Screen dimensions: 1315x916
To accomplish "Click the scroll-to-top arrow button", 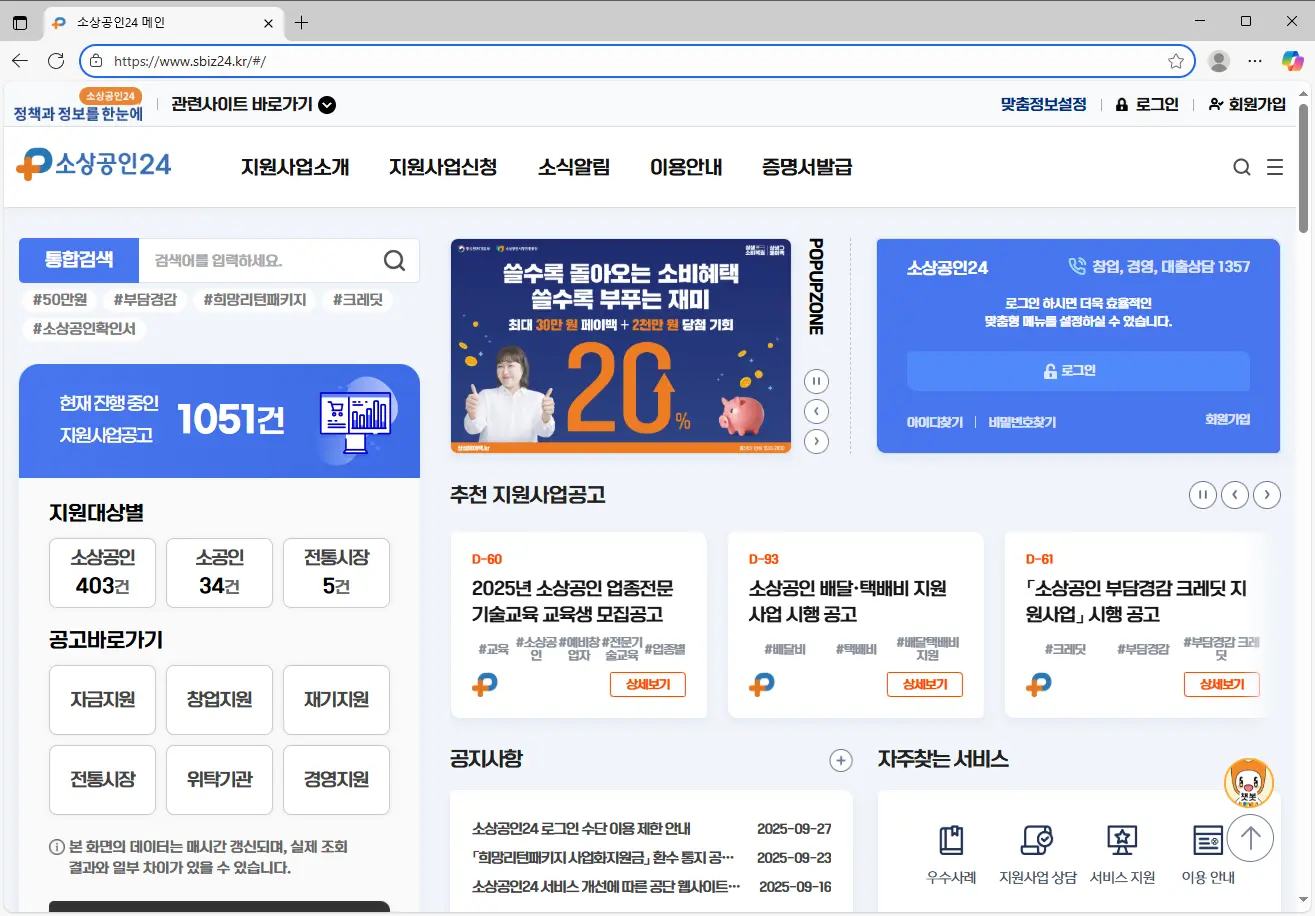I will [x=1250, y=838].
